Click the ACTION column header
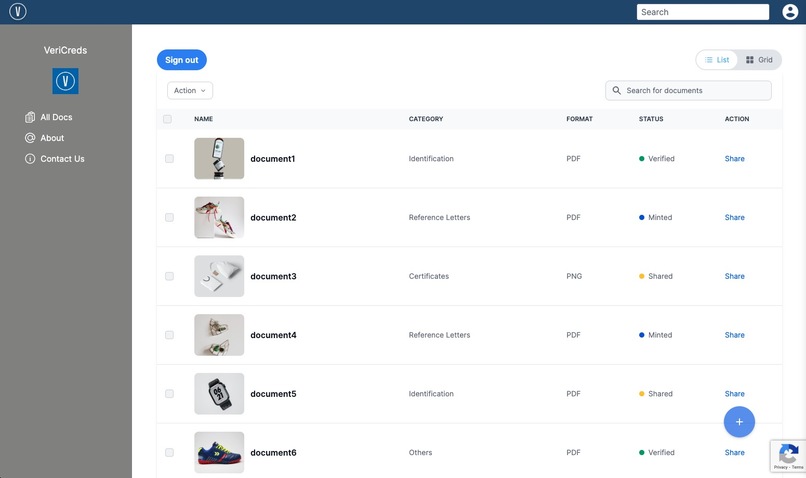 737,119
